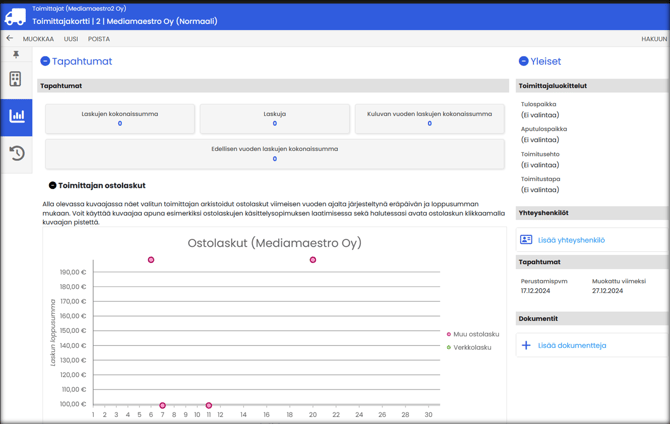Toggle Muu ostolasku legend entry
Image resolution: width=670 pixels, height=424 pixels.
475,334
